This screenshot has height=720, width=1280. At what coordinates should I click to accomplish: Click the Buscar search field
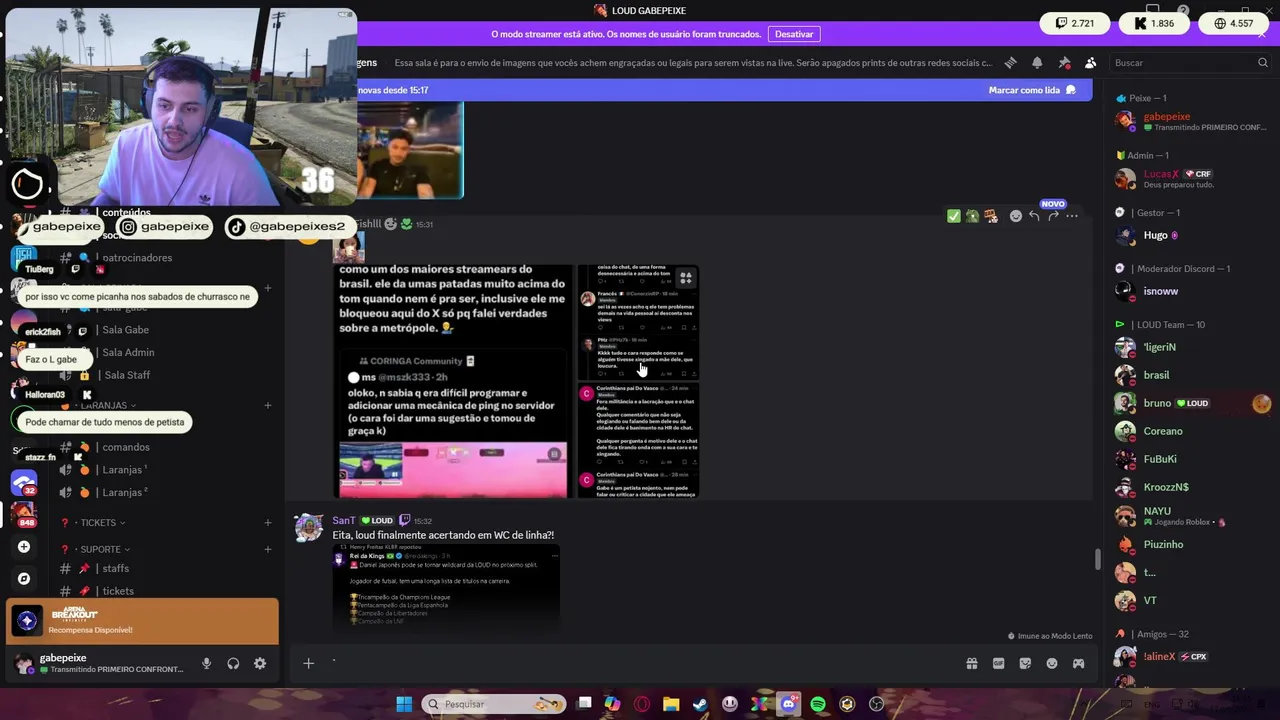[x=1189, y=62]
